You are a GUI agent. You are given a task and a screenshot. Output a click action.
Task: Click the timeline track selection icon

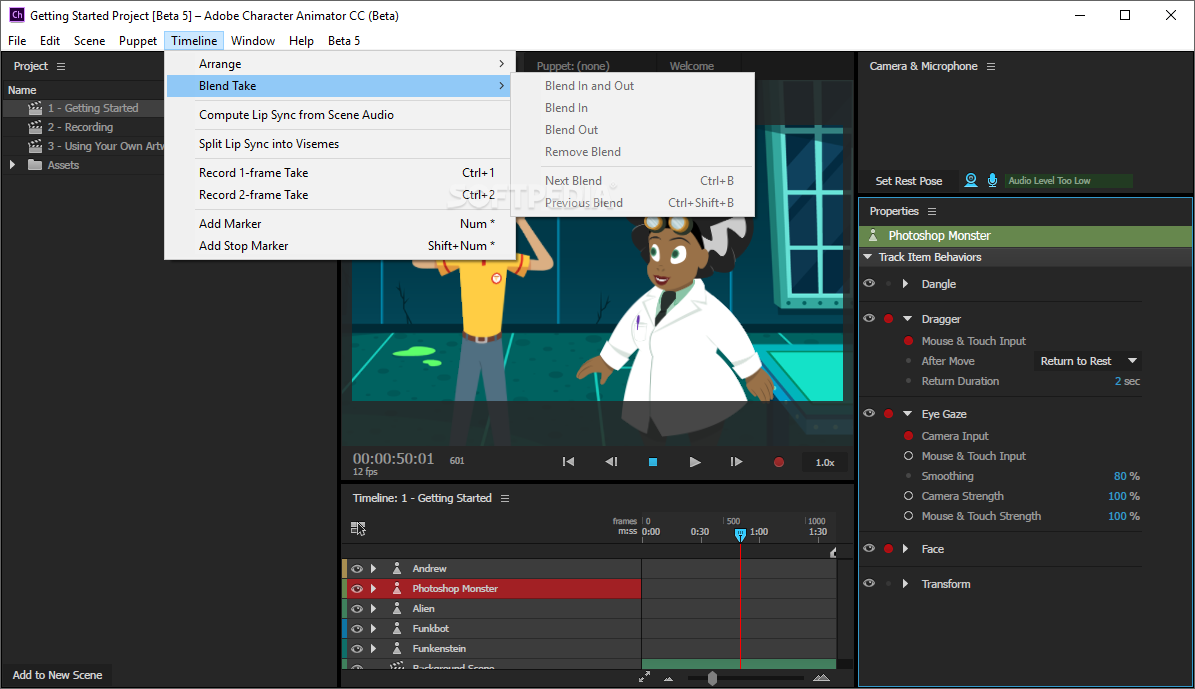point(358,528)
